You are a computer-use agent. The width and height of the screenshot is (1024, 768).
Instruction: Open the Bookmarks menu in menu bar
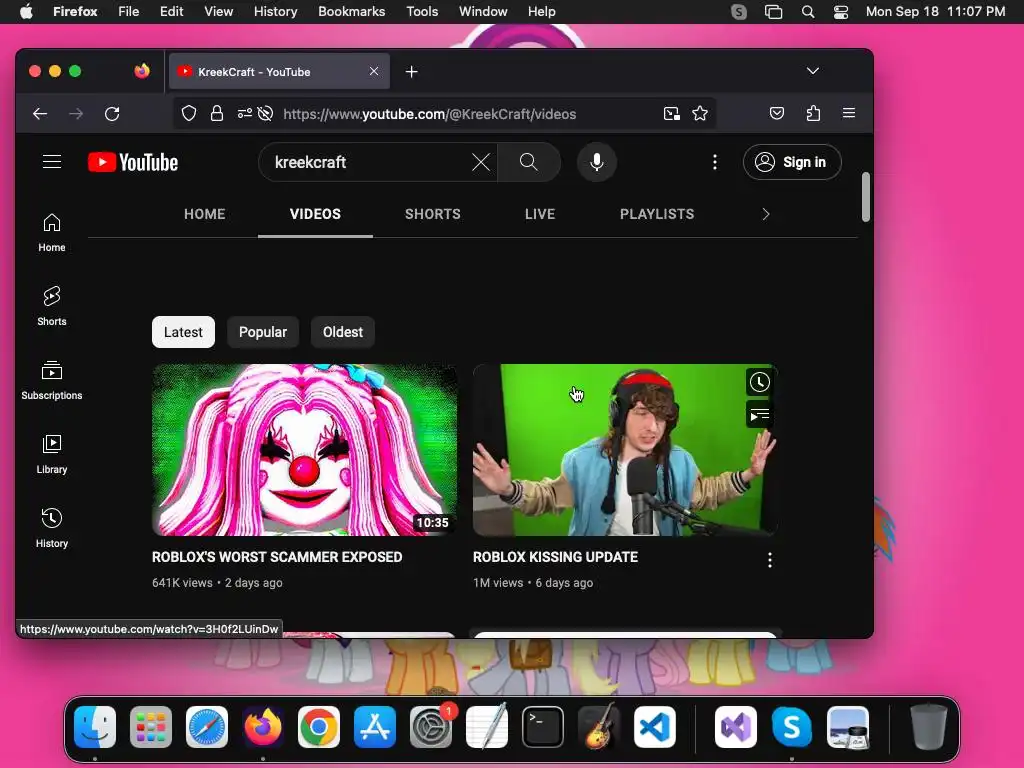[351, 12]
